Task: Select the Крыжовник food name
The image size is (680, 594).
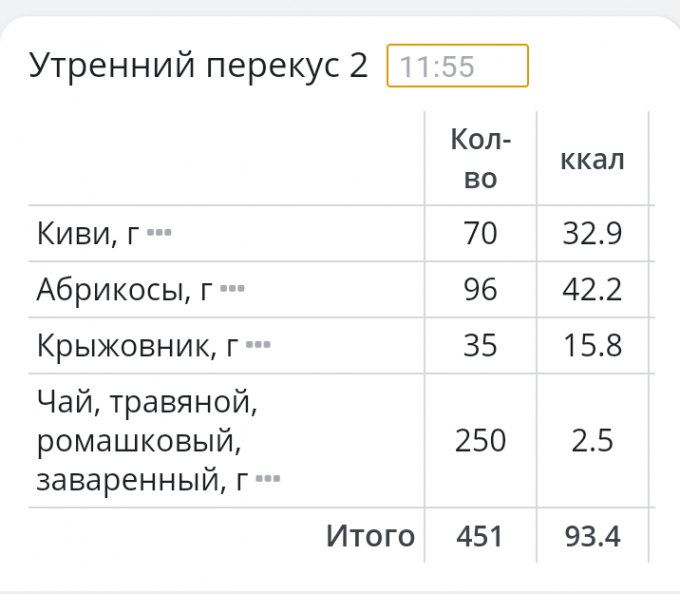Action: tap(136, 346)
